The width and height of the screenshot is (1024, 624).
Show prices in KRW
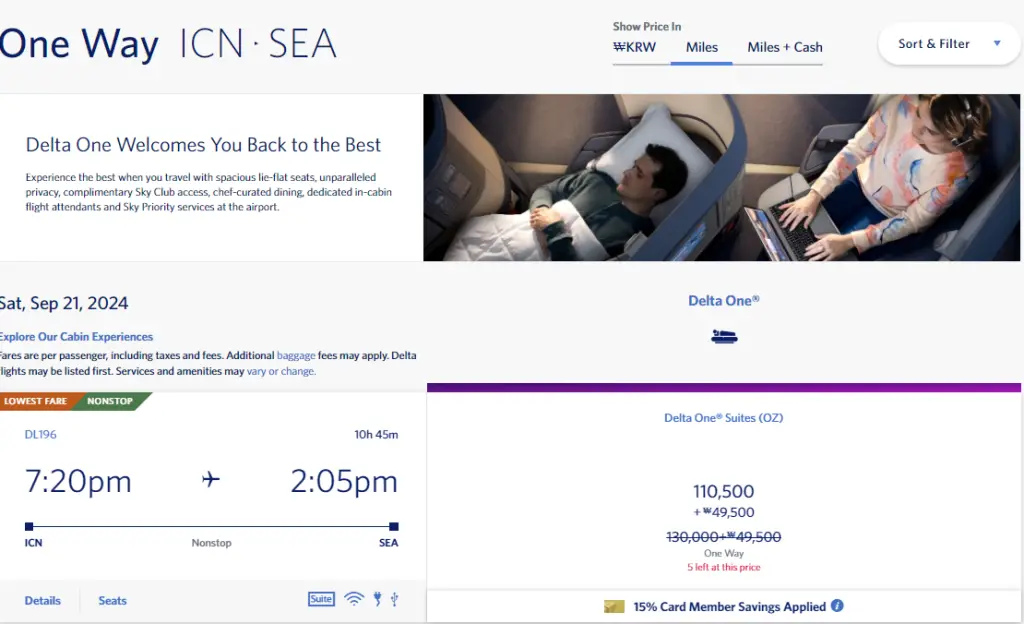633,46
